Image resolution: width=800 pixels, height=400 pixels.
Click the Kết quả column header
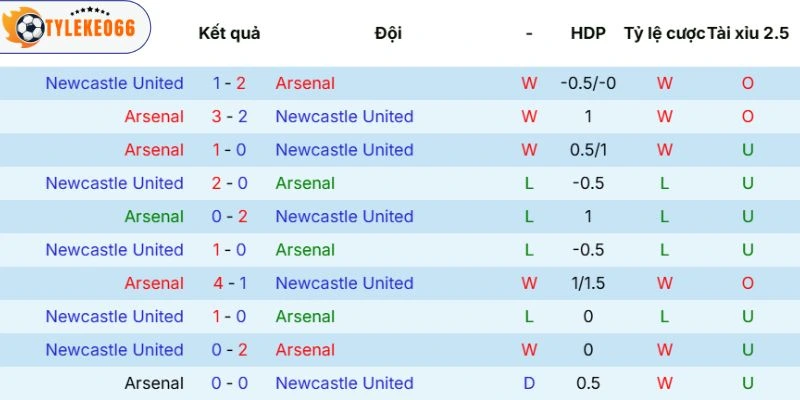229,33
